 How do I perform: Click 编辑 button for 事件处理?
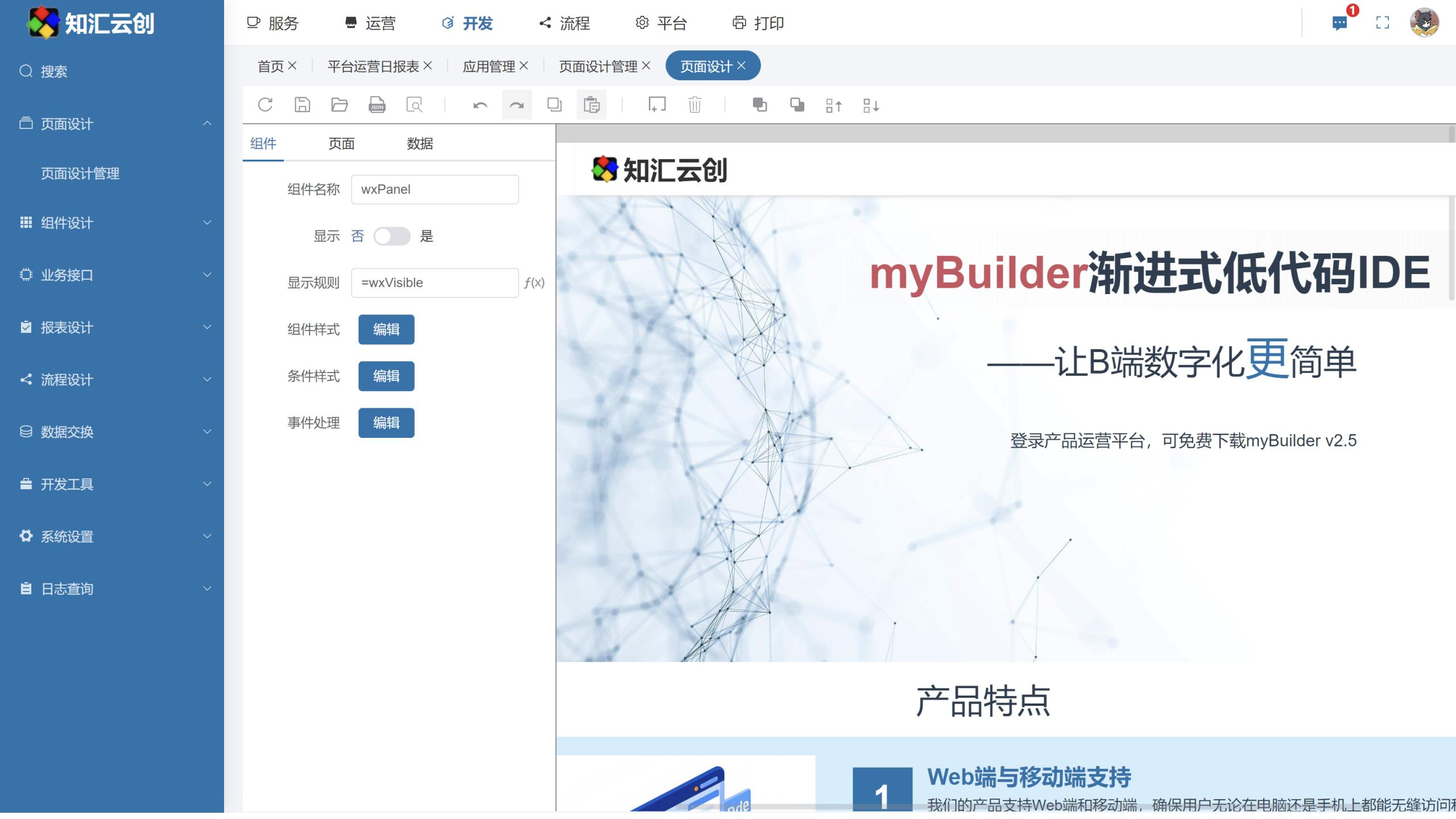[x=386, y=423]
